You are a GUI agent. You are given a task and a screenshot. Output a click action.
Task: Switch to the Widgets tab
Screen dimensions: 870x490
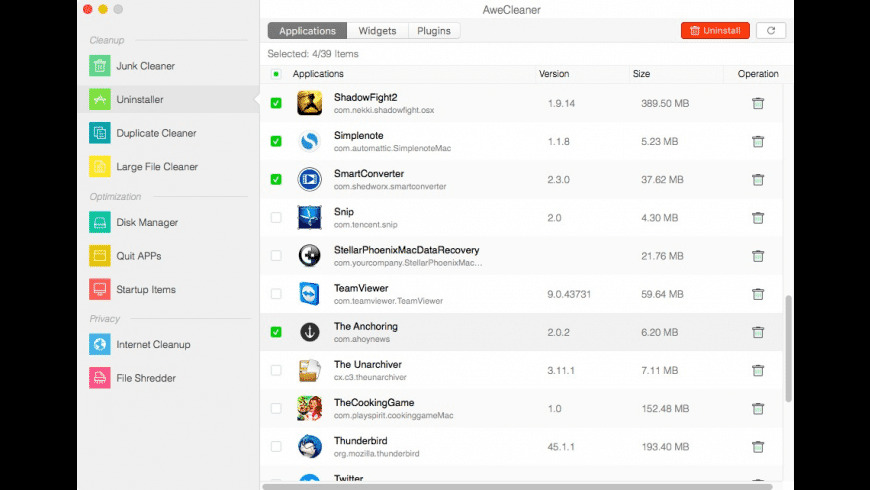click(377, 31)
